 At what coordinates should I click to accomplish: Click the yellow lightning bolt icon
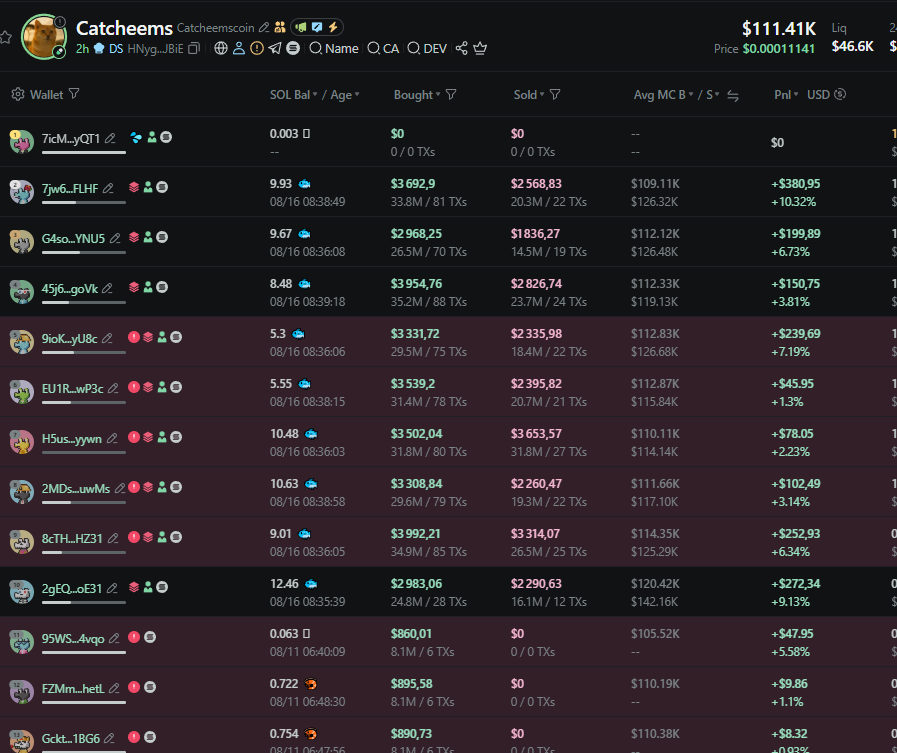pyautogui.click(x=332, y=27)
